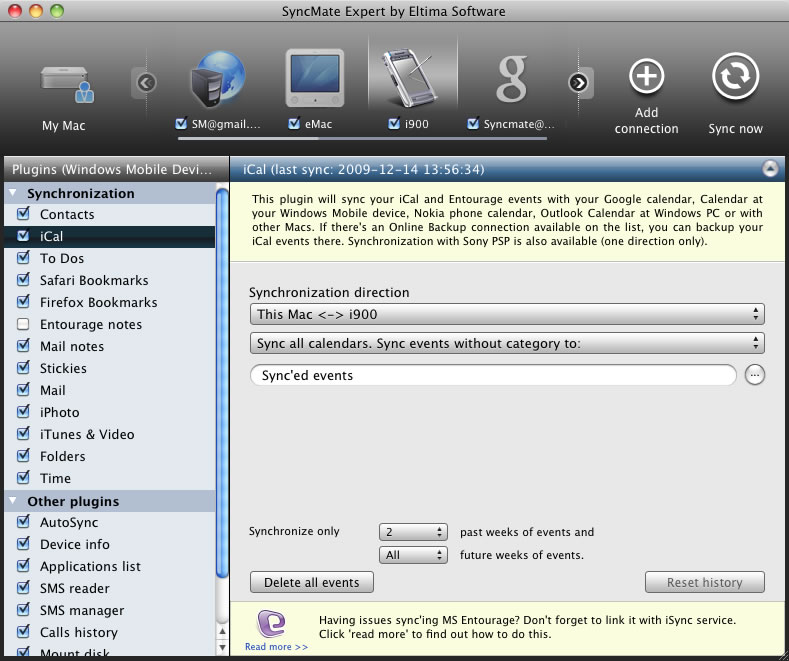The width and height of the screenshot is (789, 661).
Task: Click the Entourage purple e icon
Action: click(271, 623)
